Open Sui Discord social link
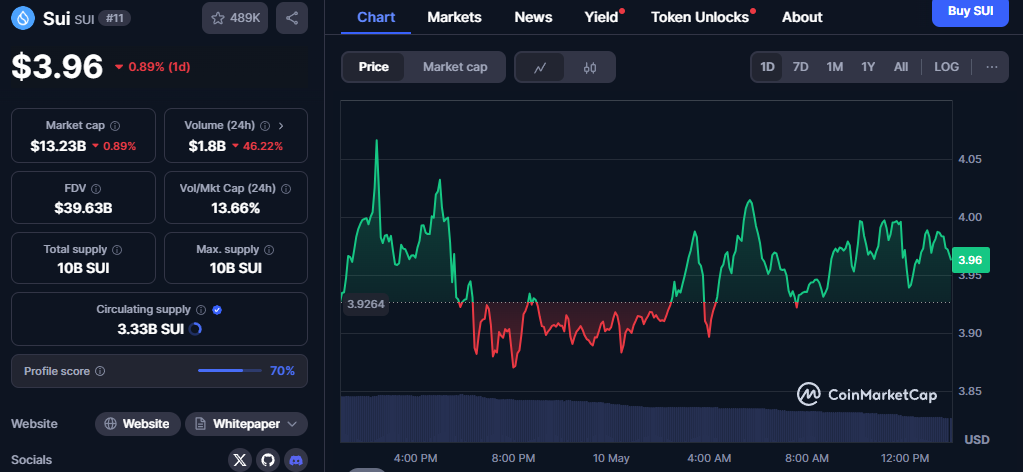The height and width of the screenshot is (472, 1023). (295, 460)
